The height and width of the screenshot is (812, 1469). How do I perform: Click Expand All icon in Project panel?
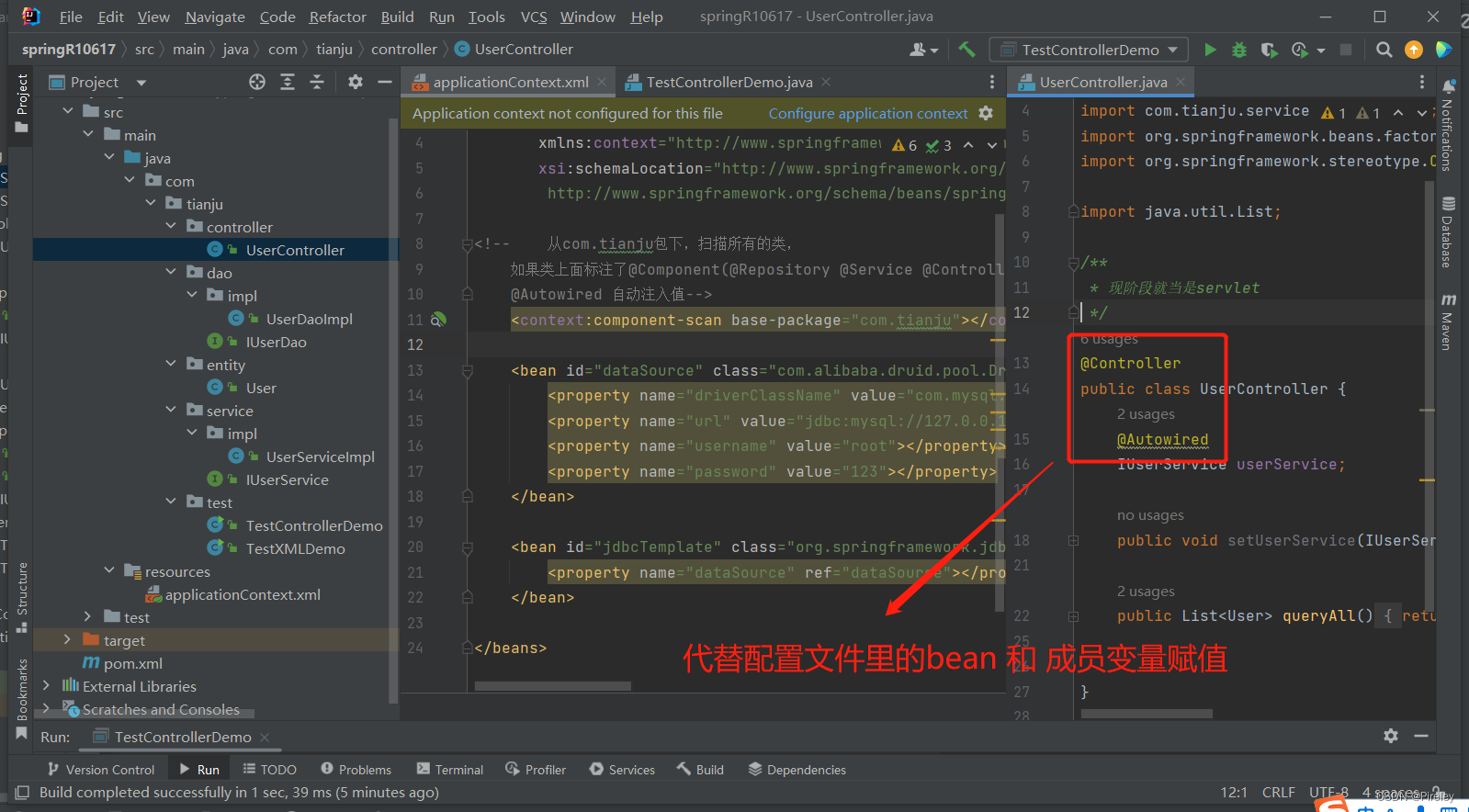point(288,82)
